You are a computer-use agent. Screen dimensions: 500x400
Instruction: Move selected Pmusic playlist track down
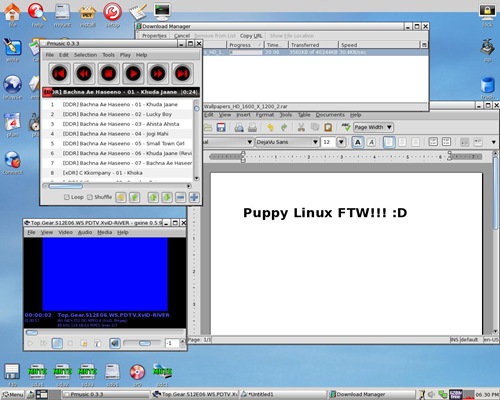[x=167, y=197]
